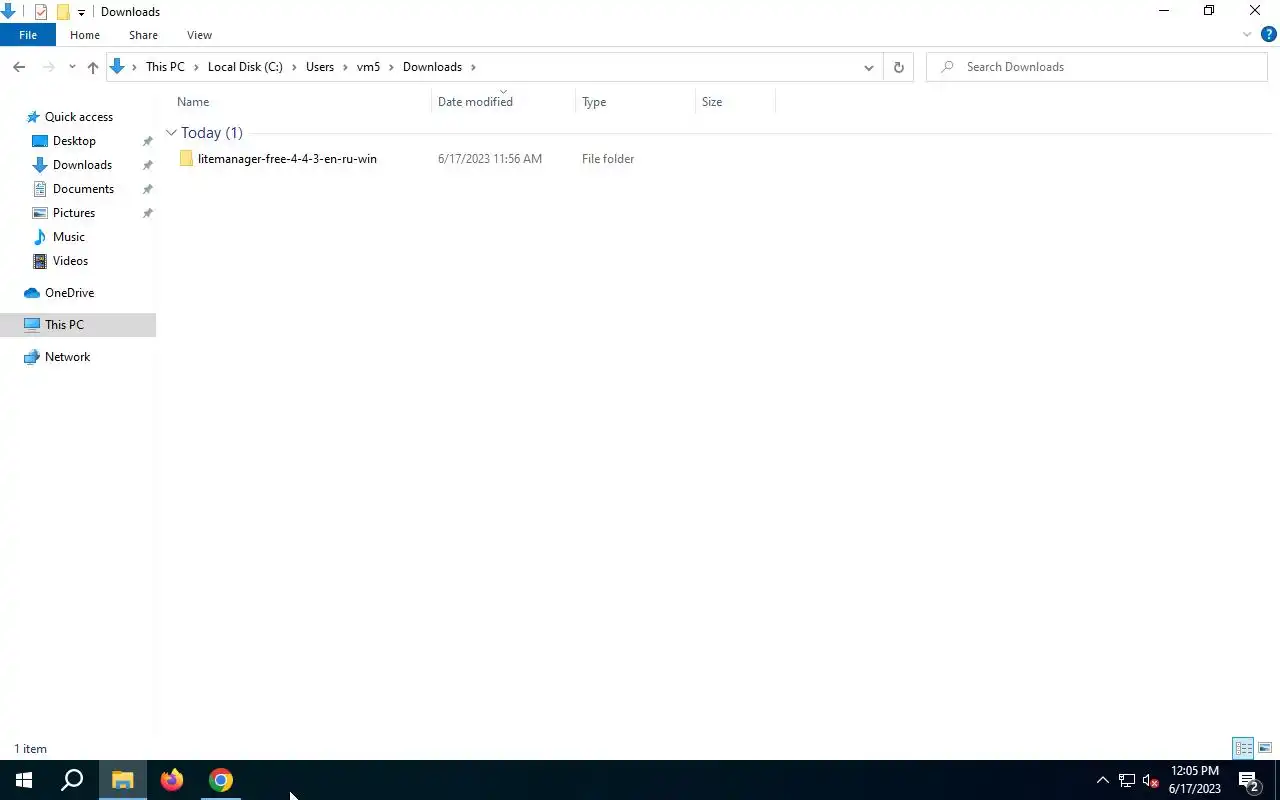Open the View ribbon tab
1280x800 pixels.
point(199,35)
